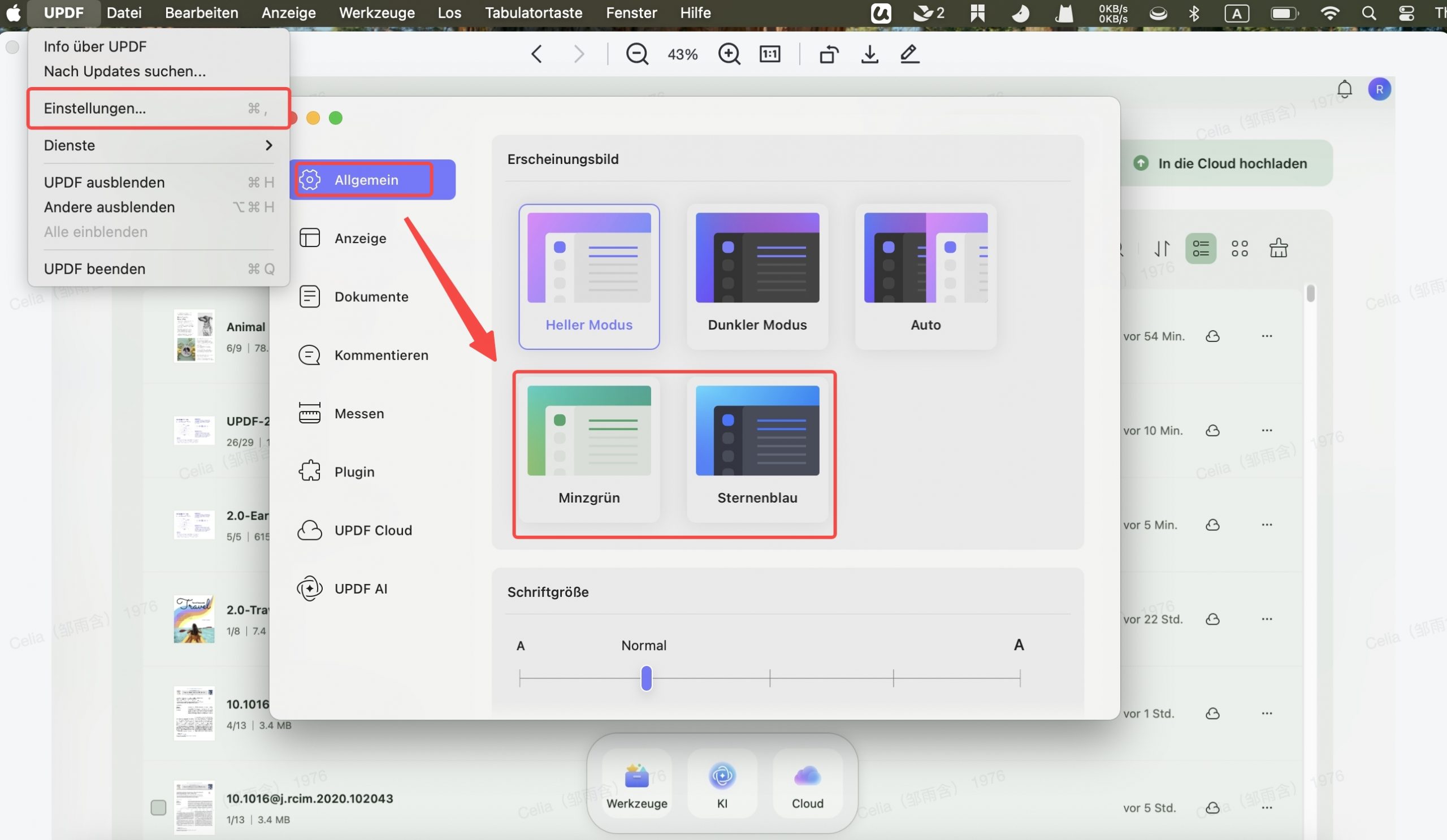1447x840 pixels.
Task: Click the sort order arrows icon
Action: 1162,249
